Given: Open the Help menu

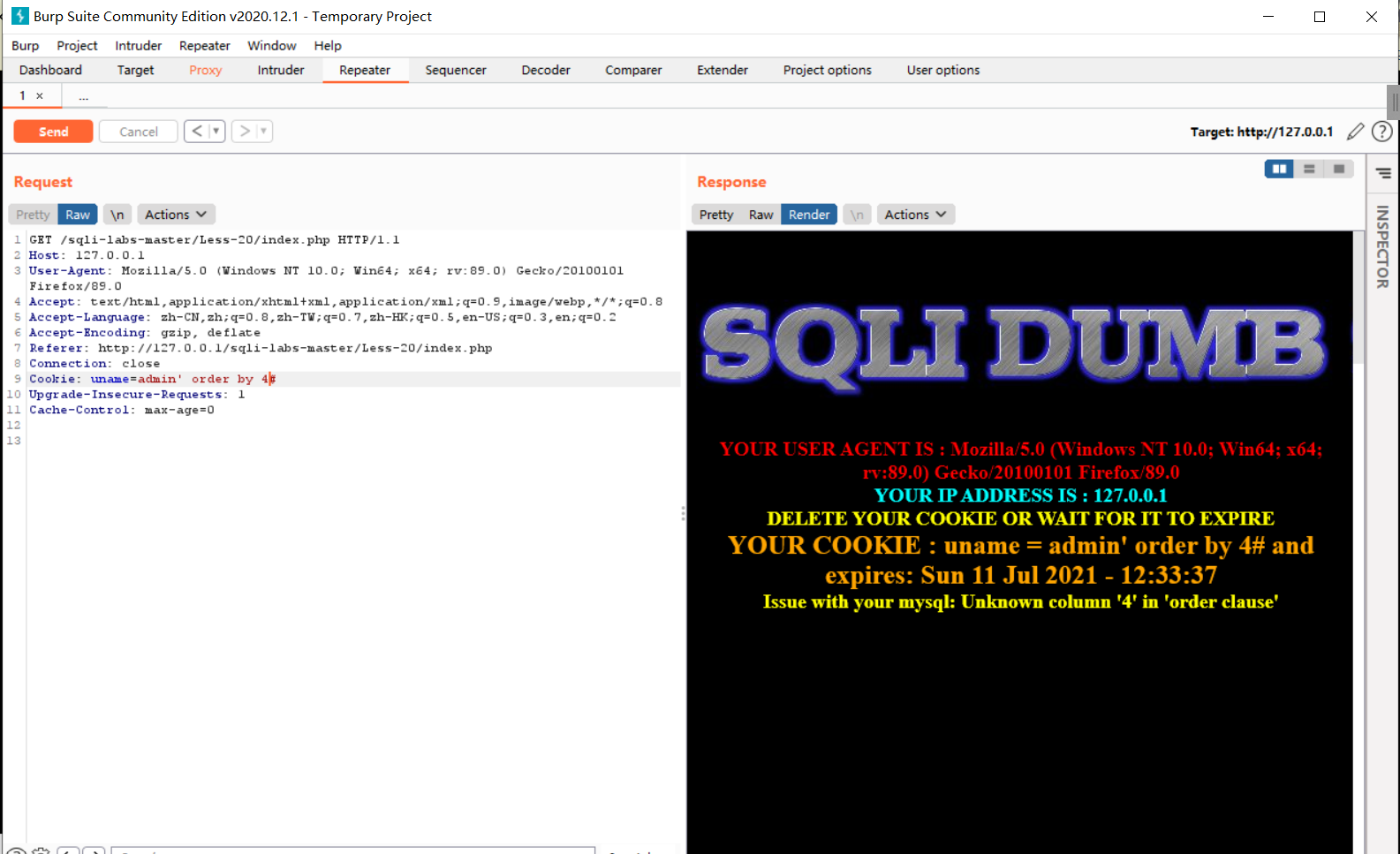Looking at the screenshot, I should coord(328,46).
